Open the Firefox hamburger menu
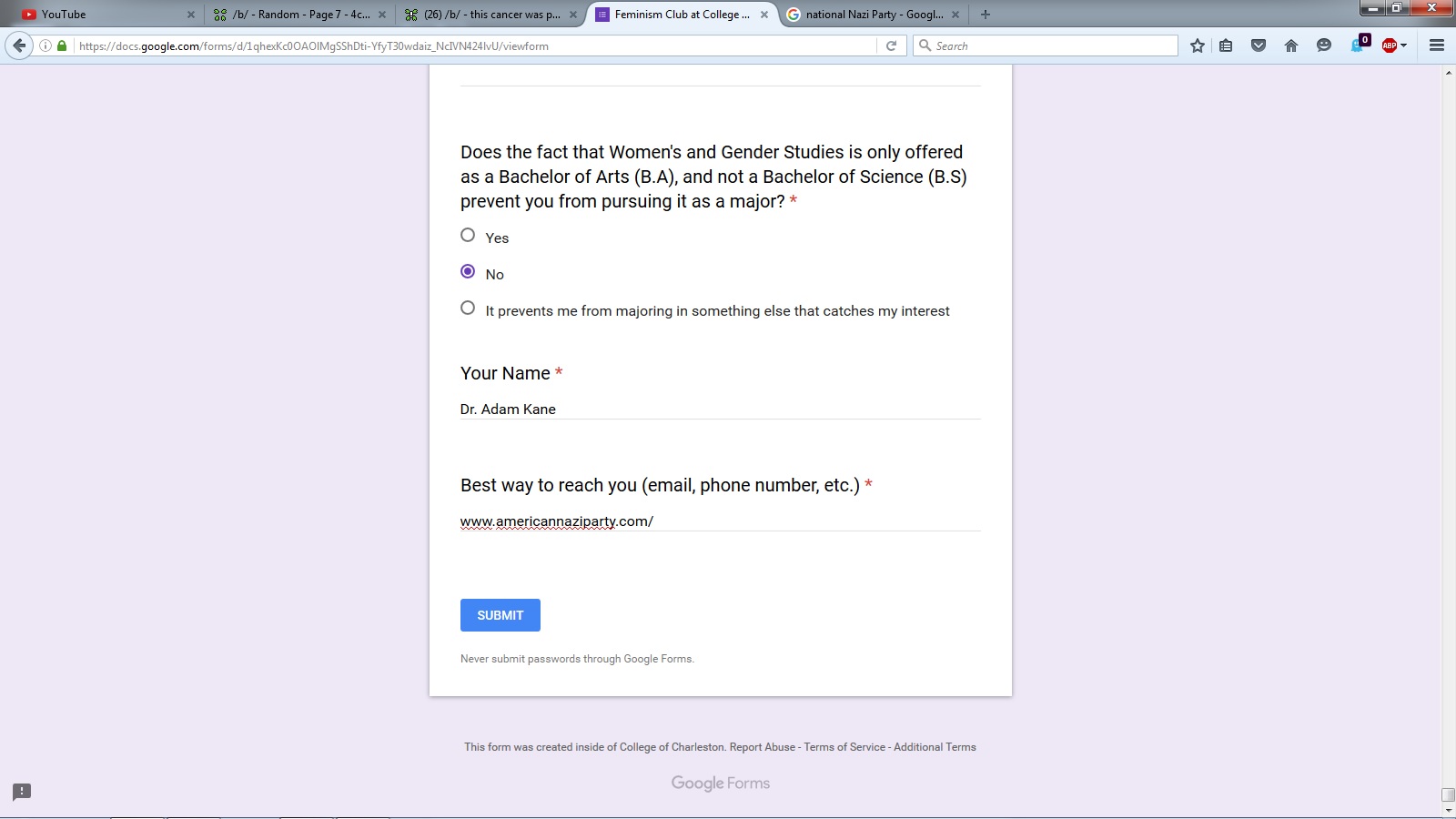Image resolution: width=1456 pixels, height=819 pixels. [1437, 45]
